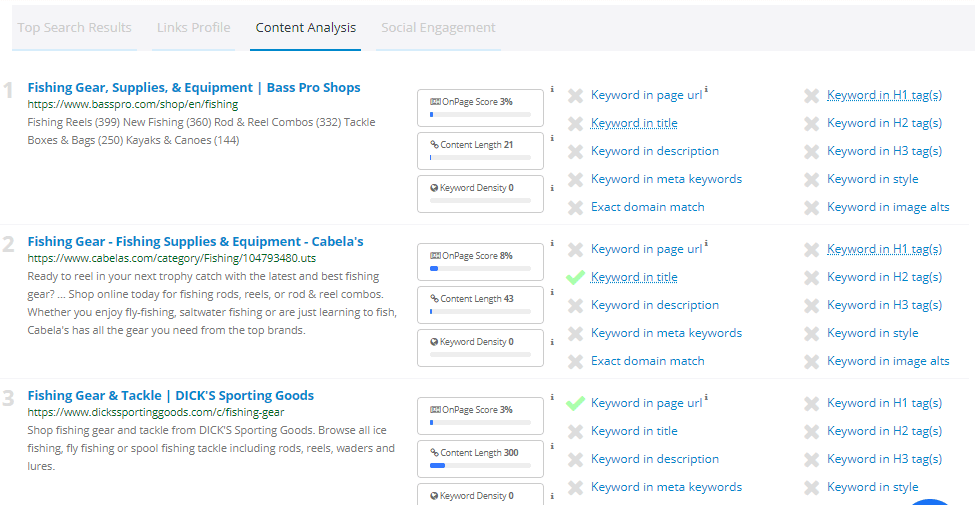The width and height of the screenshot is (975, 505).
Task: Open the Social Engagement tab
Action: pos(438,28)
